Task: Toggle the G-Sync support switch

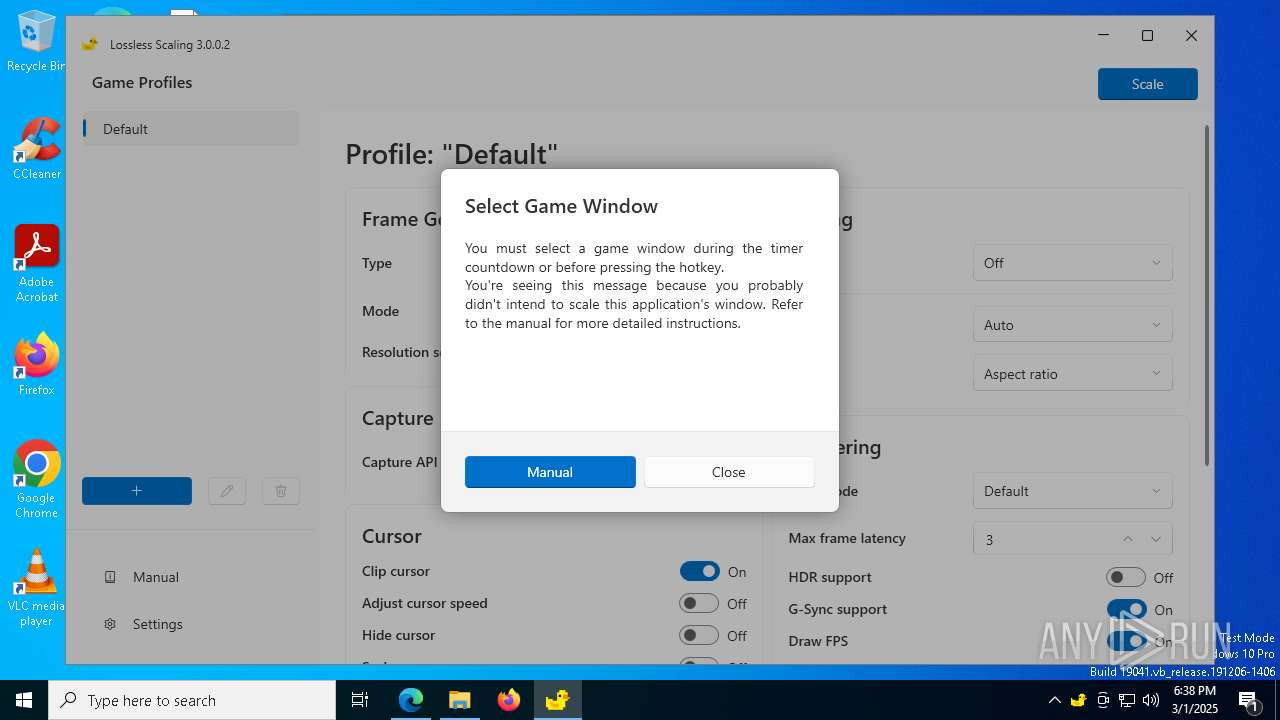Action: tap(1126, 609)
